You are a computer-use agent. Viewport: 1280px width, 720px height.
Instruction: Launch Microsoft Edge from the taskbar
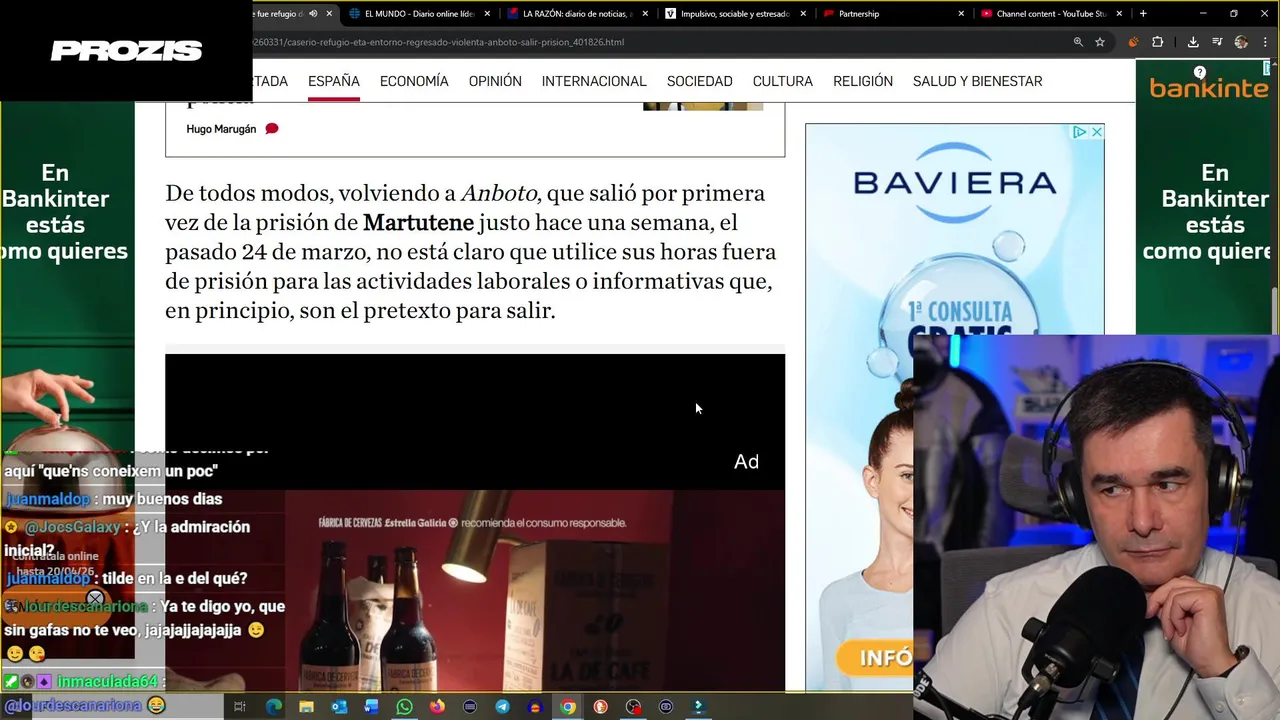[x=273, y=707]
